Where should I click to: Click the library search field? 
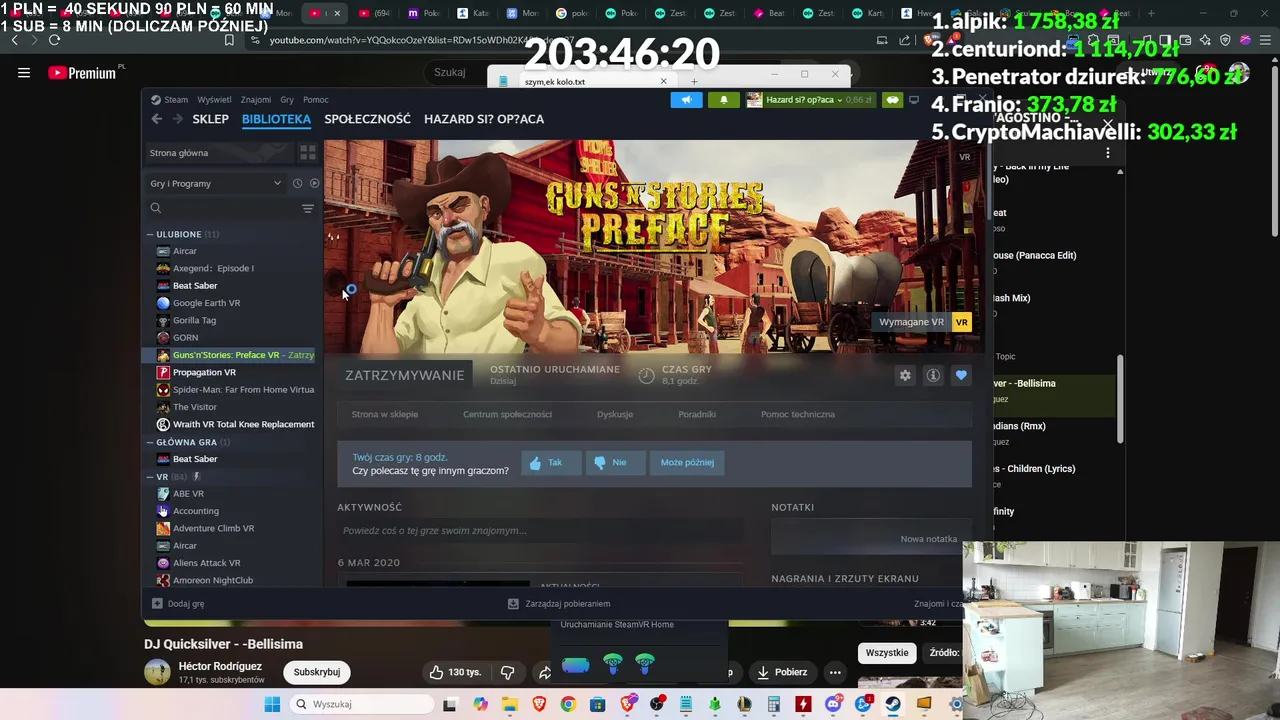pos(225,208)
